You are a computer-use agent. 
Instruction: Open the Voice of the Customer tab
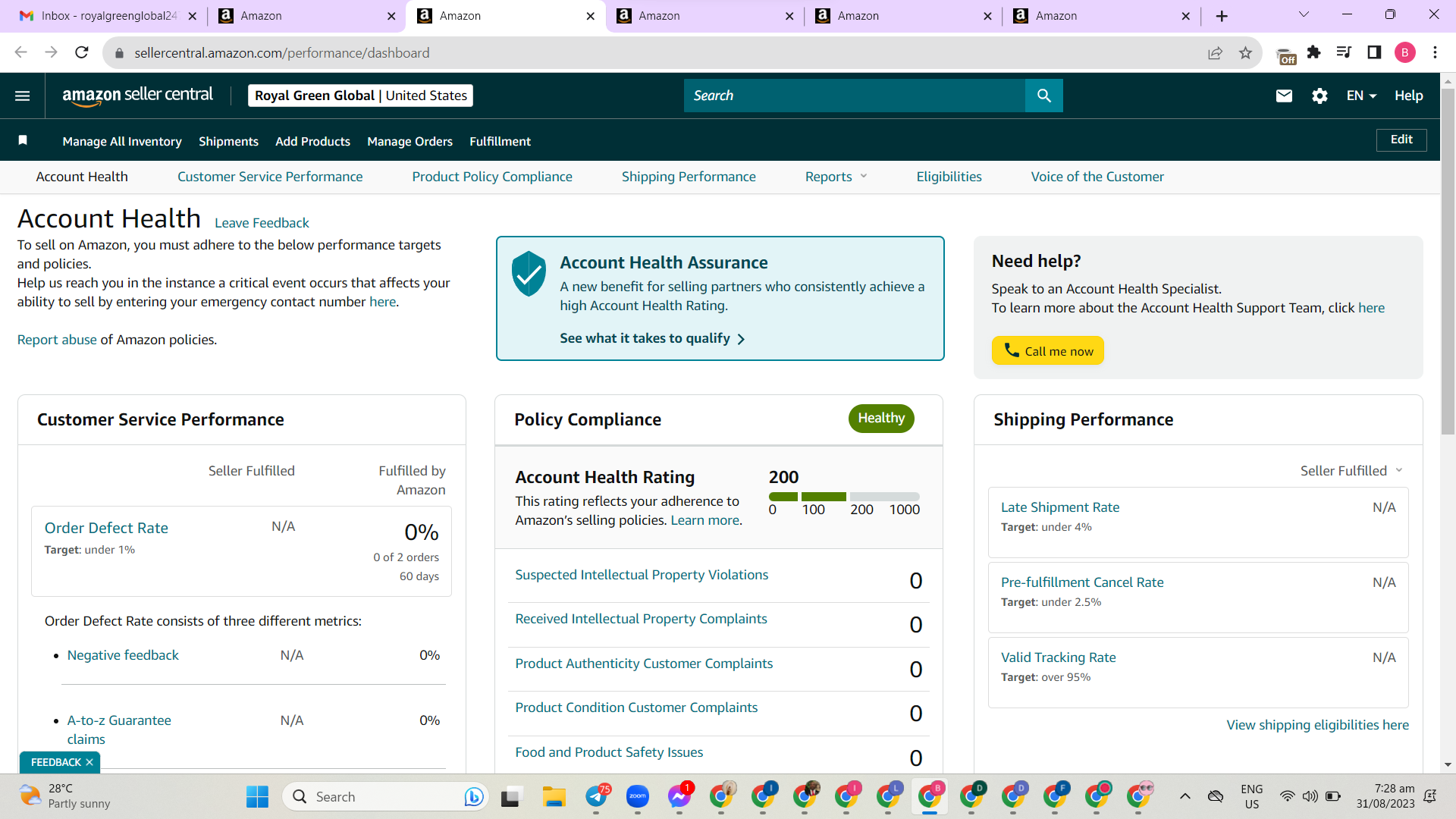[1097, 177]
